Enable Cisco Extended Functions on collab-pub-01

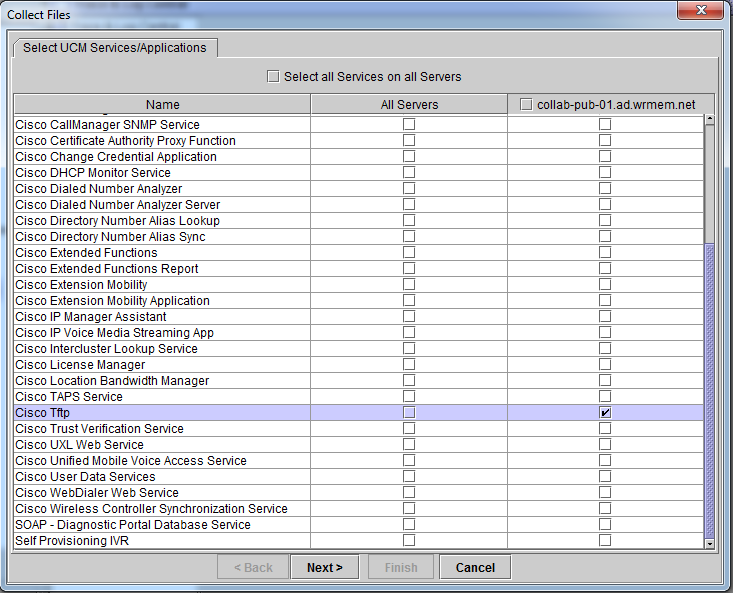(x=605, y=252)
